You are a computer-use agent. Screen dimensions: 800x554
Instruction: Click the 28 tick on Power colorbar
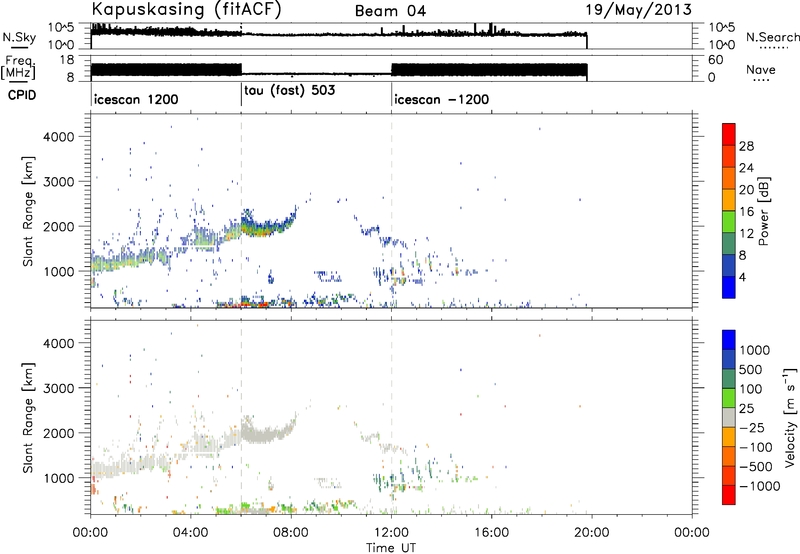pos(746,146)
